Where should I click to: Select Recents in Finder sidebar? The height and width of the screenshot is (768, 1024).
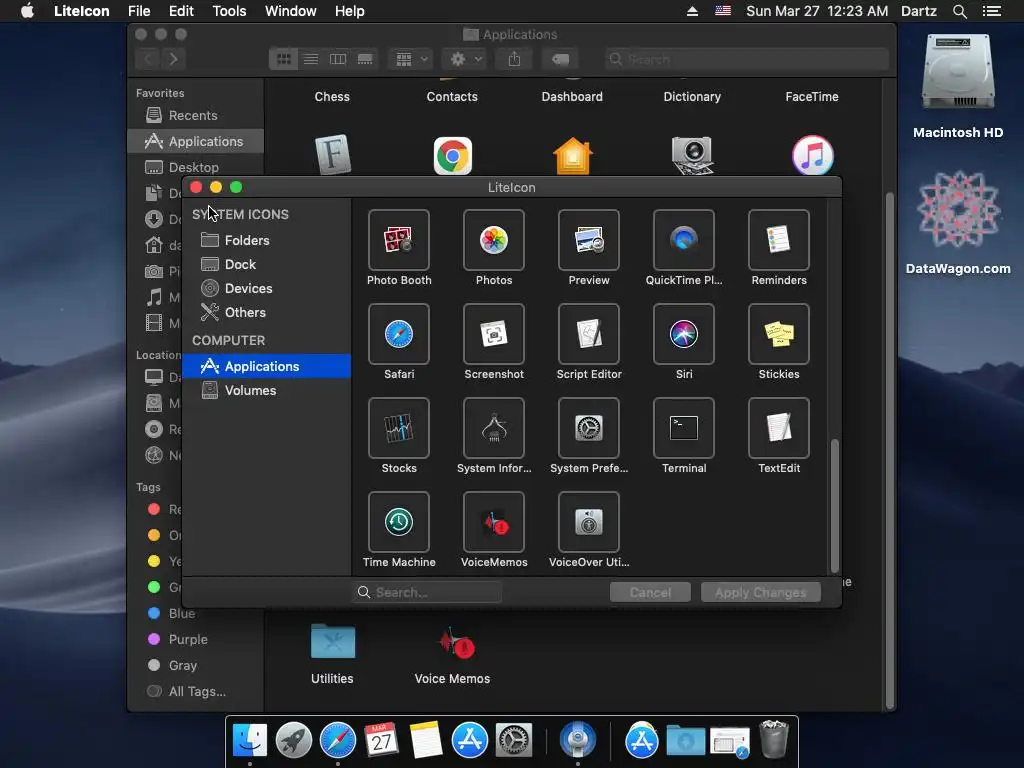[195, 116]
